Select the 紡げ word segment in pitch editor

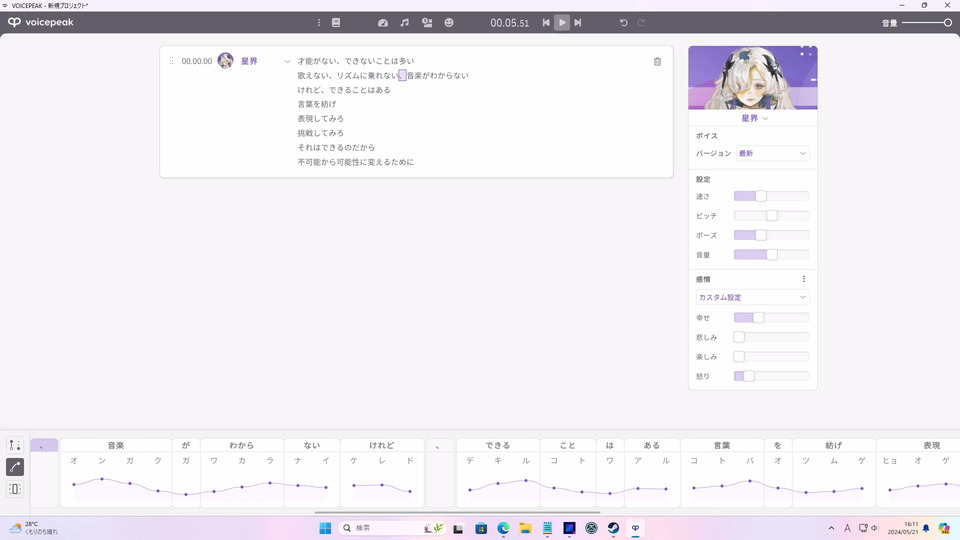(834, 446)
